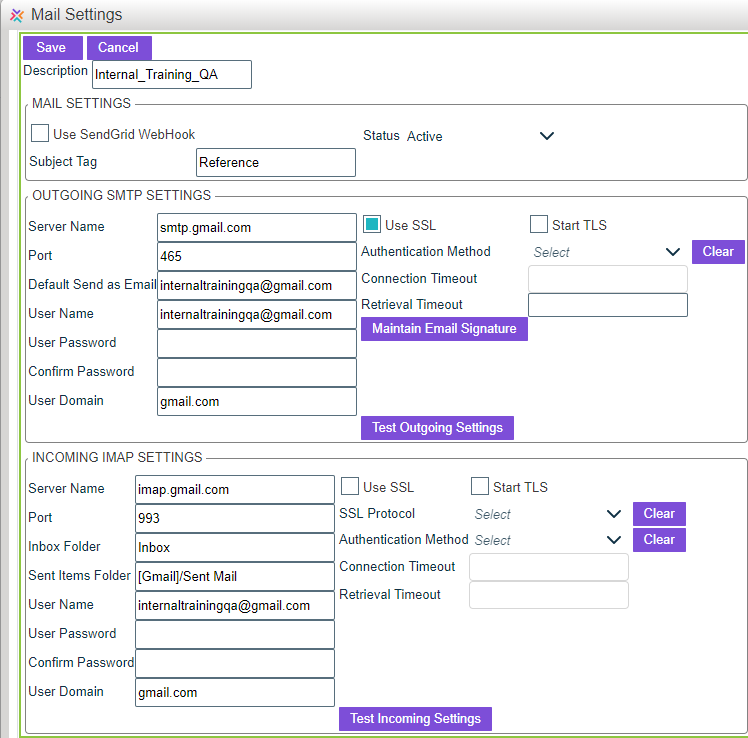Run Test Outgoing Settings

point(437,428)
